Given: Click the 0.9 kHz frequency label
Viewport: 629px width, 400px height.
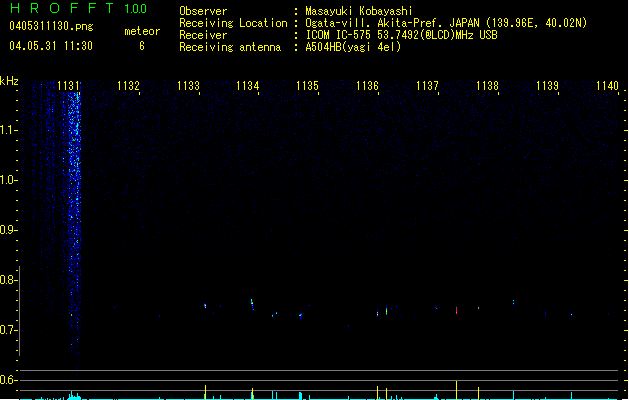Looking at the screenshot, I should [x=8, y=230].
